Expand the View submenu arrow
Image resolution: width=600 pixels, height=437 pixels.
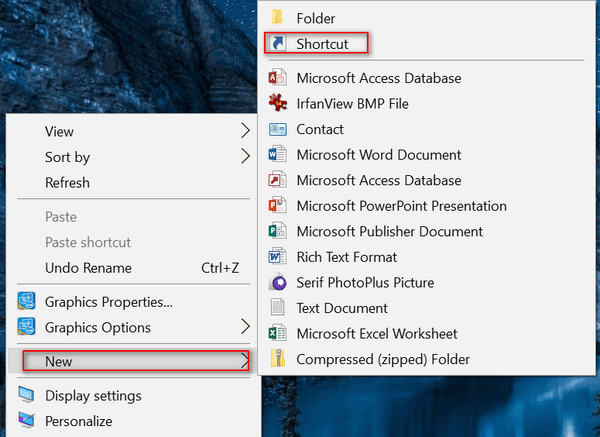tap(246, 131)
